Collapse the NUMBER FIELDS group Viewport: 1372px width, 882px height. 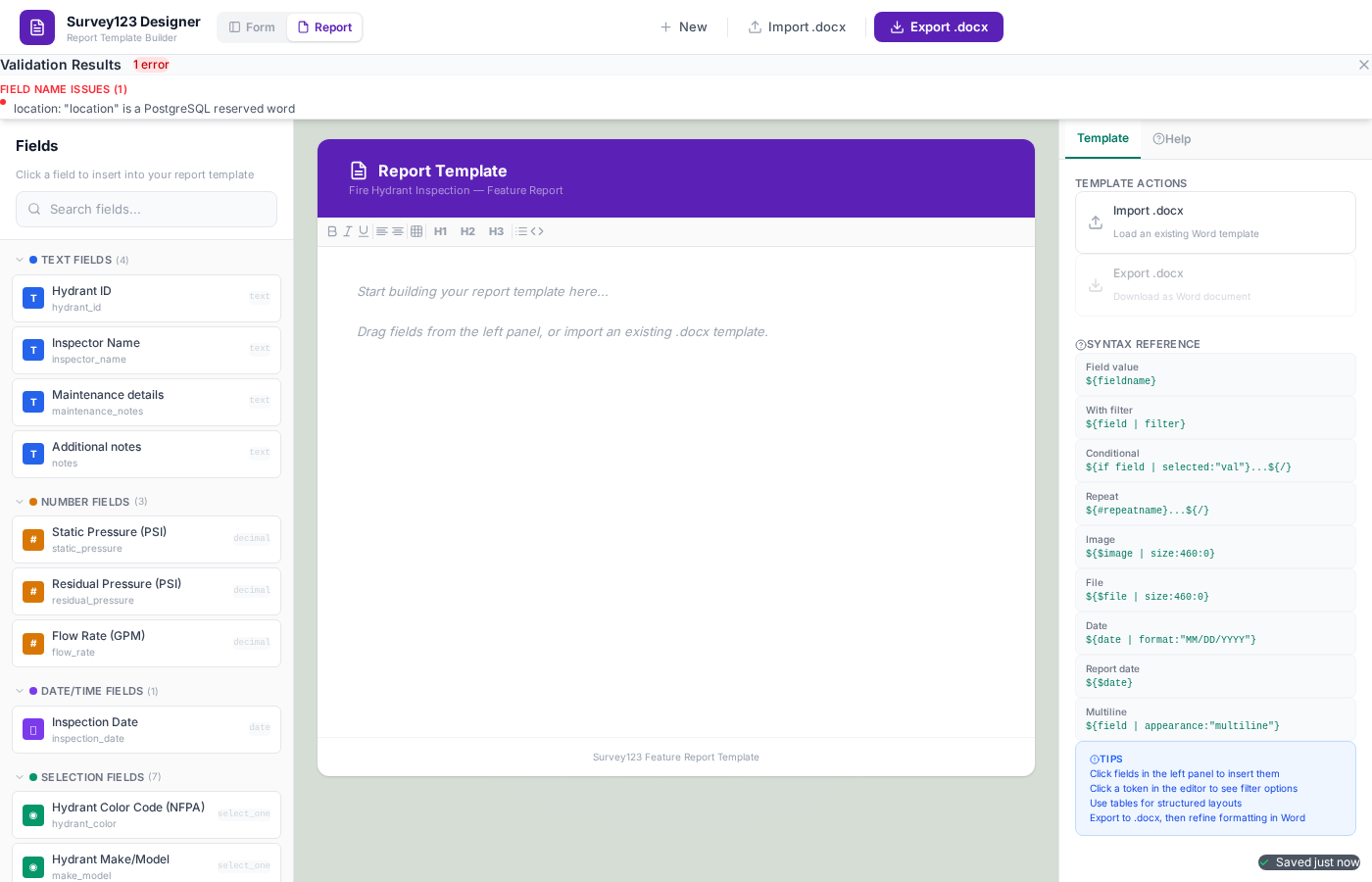click(x=20, y=502)
